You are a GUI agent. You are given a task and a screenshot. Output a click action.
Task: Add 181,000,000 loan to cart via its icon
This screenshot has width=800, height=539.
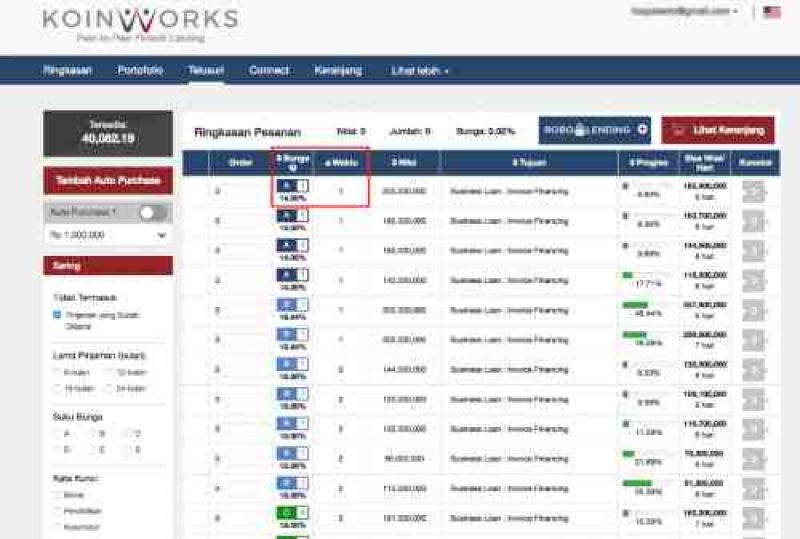tap(754, 519)
